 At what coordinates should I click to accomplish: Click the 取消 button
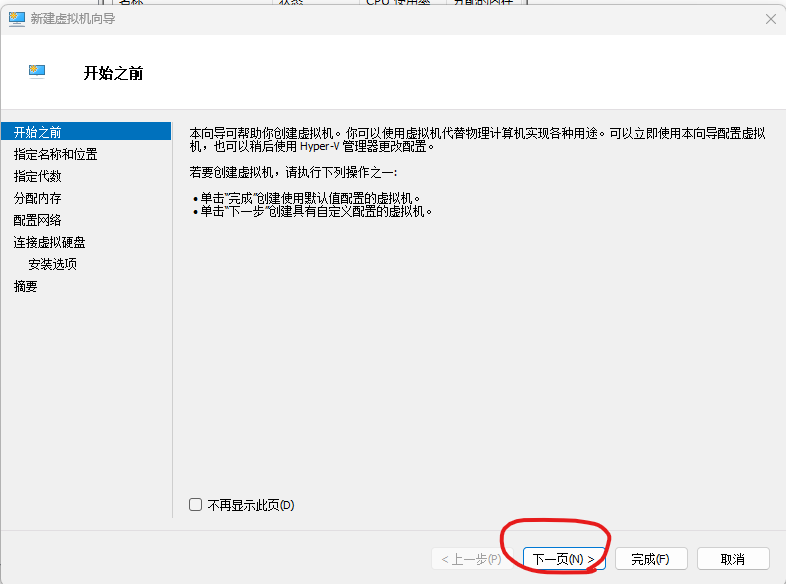coord(732,558)
